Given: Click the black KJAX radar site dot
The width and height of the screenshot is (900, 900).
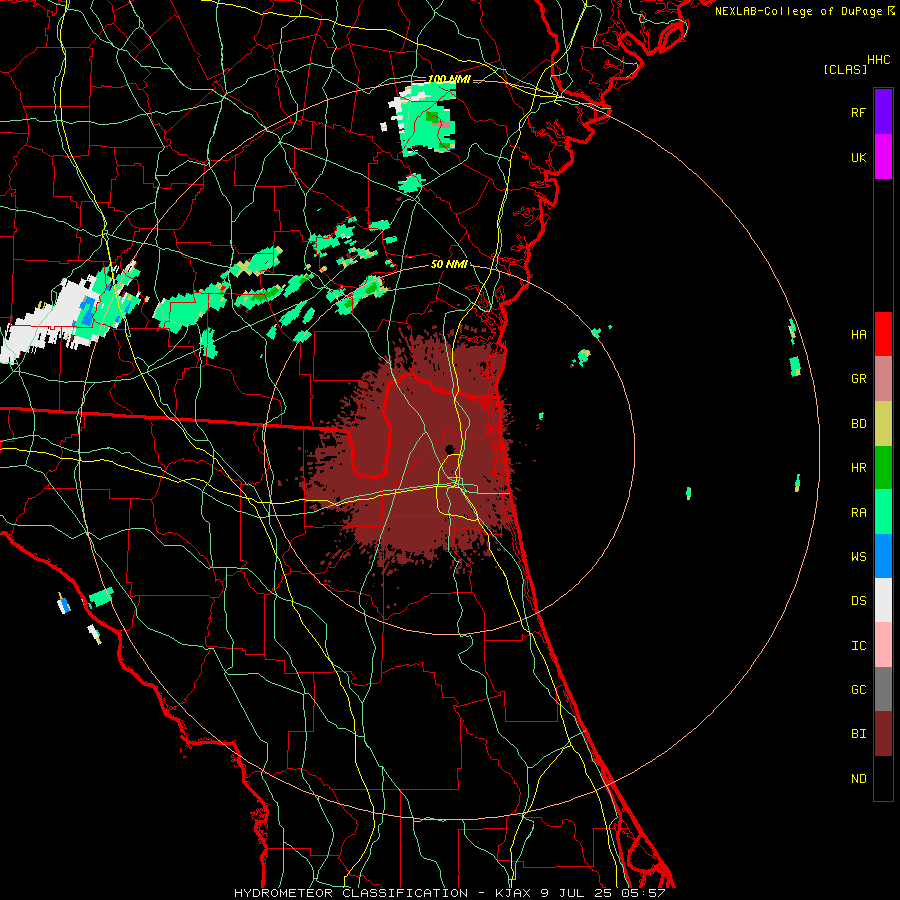Looking at the screenshot, I should point(449,449).
